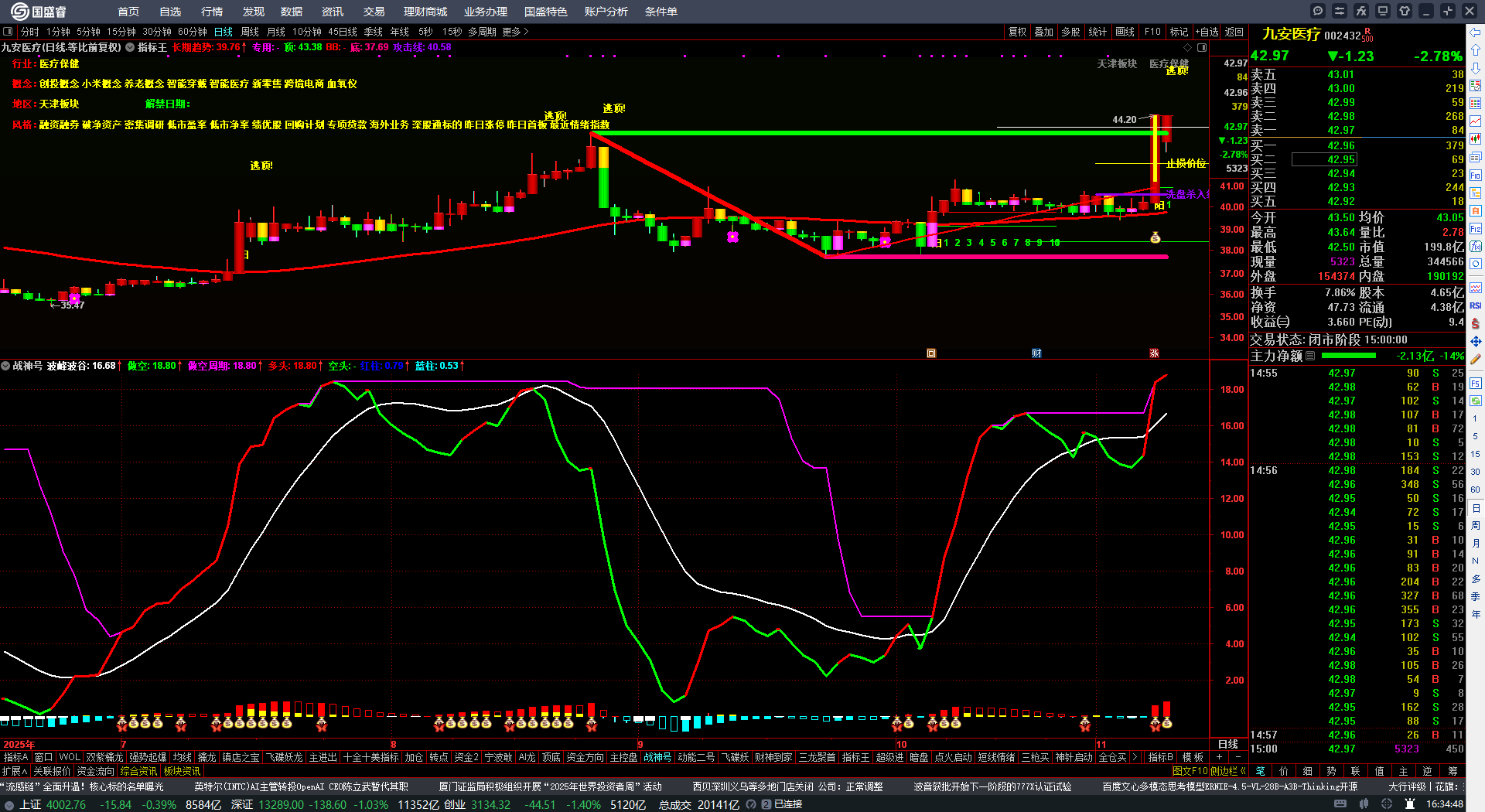Click the blue left arrow in right sidebar
1485x812 pixels.
(x=1476, y=32)
